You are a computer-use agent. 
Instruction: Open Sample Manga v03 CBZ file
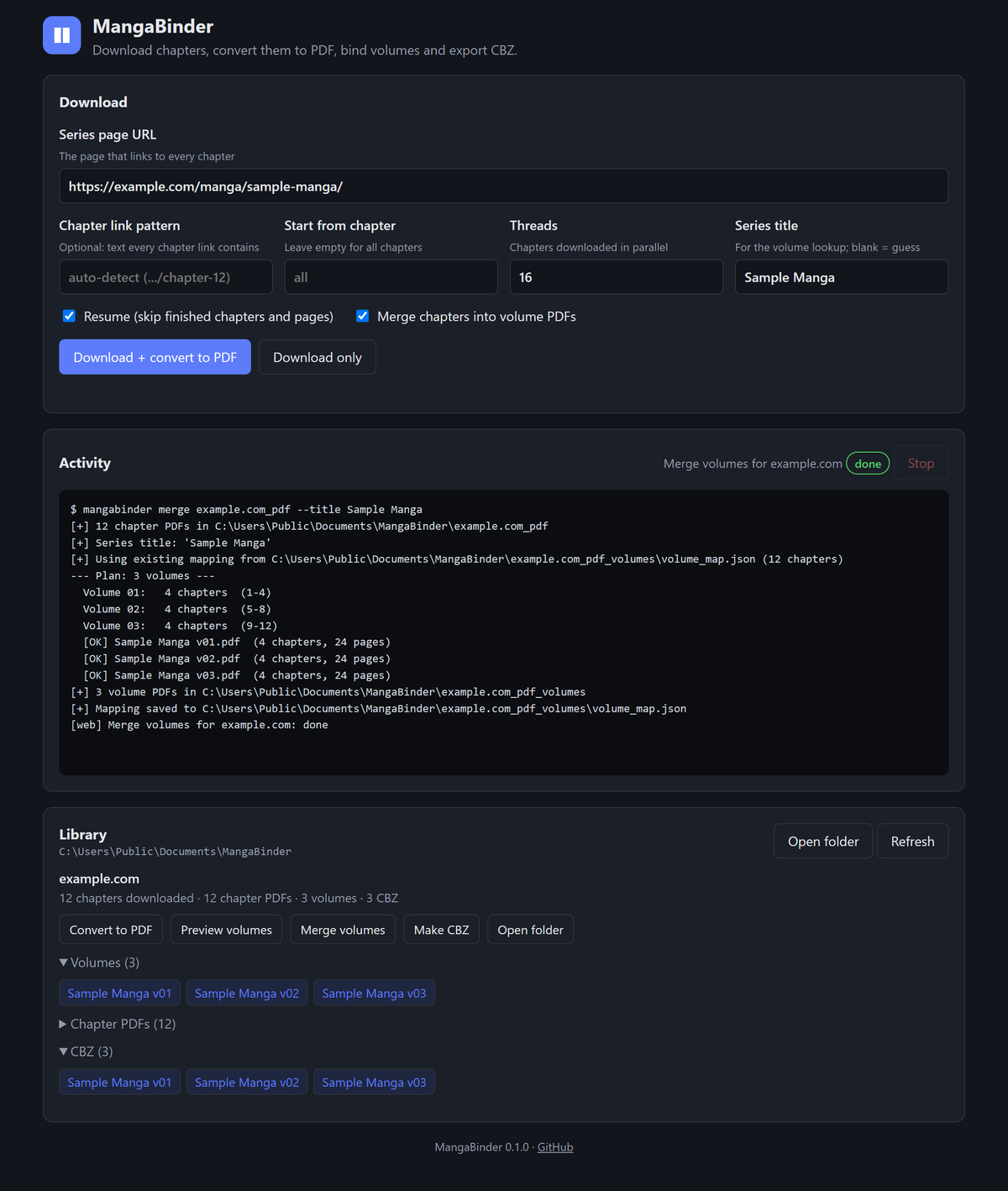[374, 1082]
